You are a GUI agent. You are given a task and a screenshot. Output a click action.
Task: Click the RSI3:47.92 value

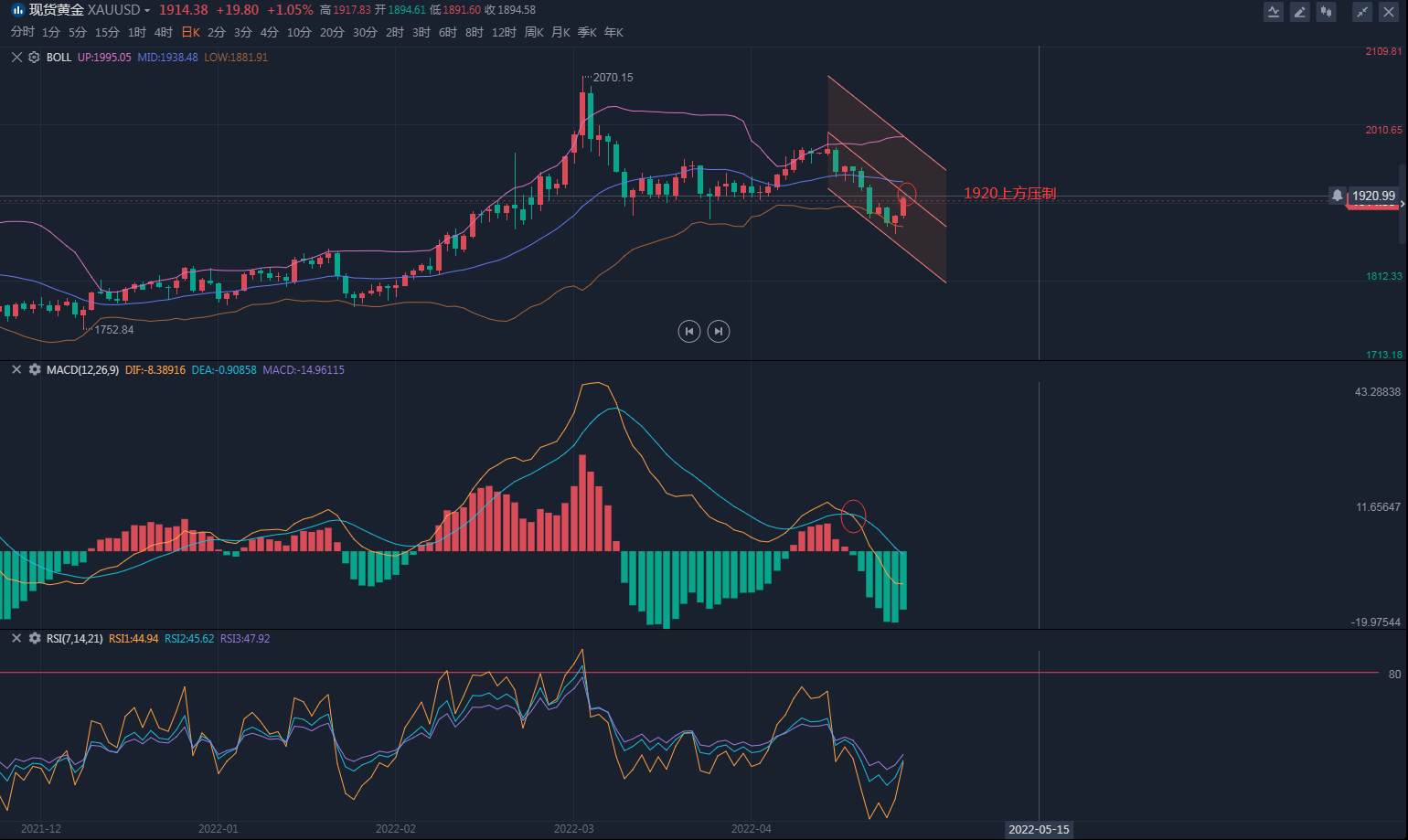245,638
